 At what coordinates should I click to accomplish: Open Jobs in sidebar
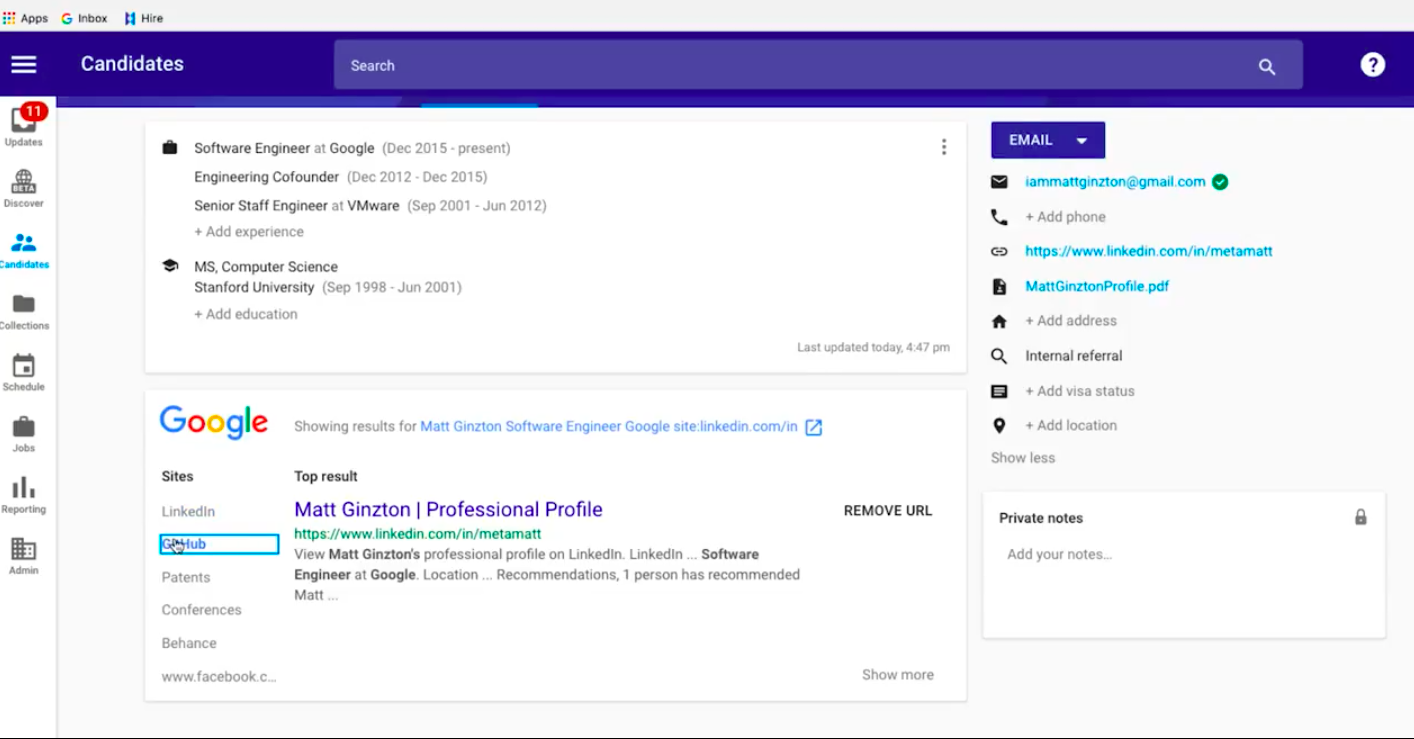point(24,433)
